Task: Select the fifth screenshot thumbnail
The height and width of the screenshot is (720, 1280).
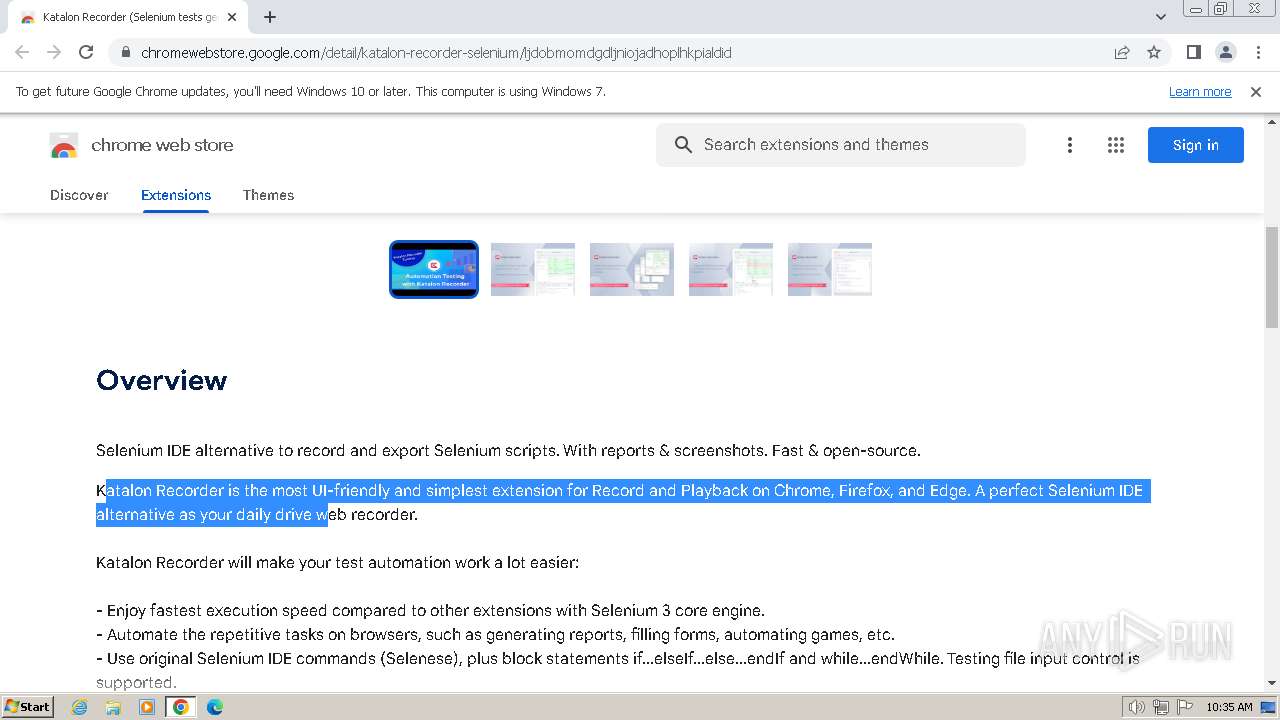Action: pyautogui.click(x=830, y=269)
